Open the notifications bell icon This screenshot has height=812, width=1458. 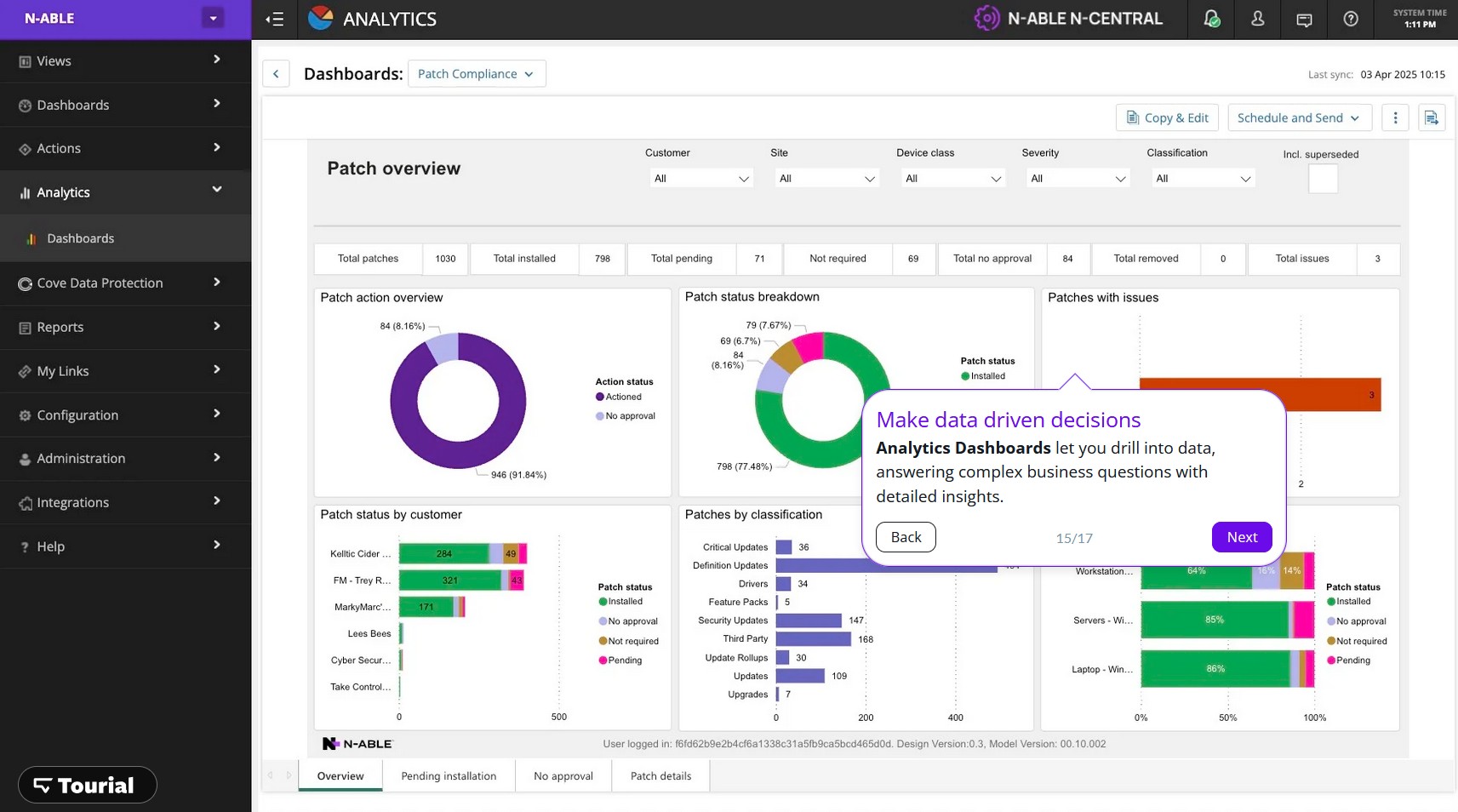point(1211,19)
